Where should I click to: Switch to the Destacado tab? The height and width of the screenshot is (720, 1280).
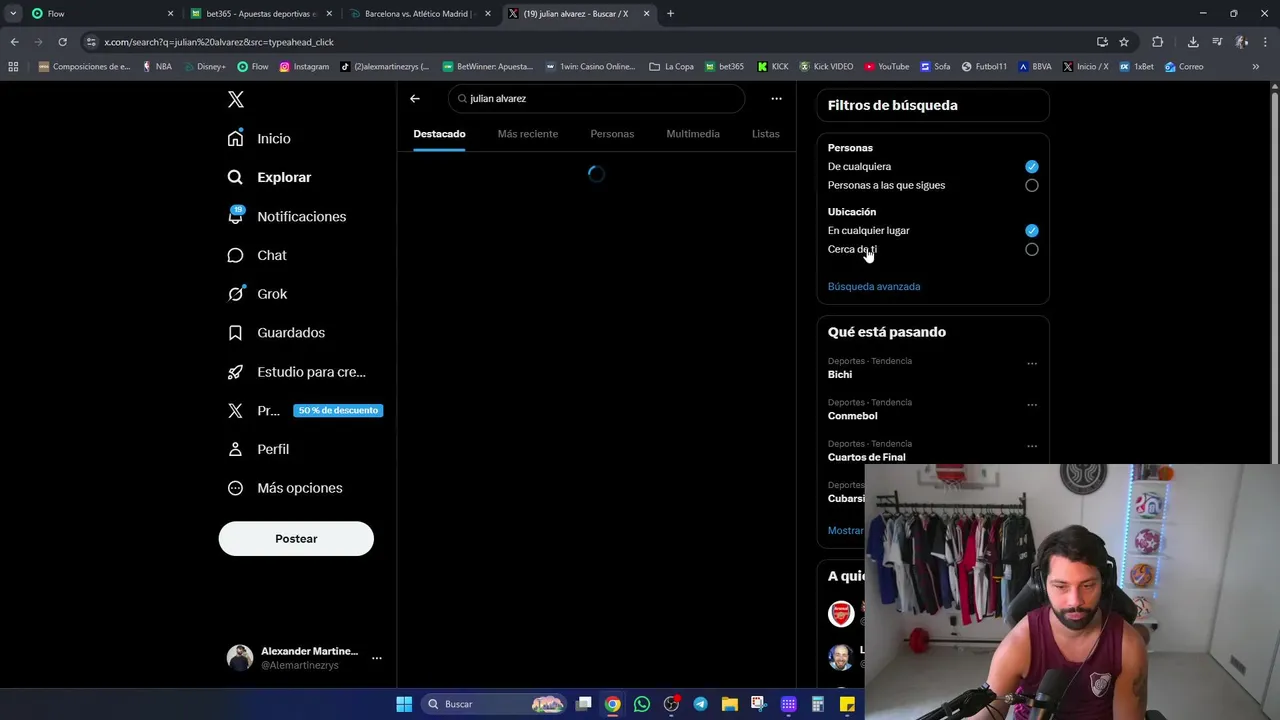[439, 134]
